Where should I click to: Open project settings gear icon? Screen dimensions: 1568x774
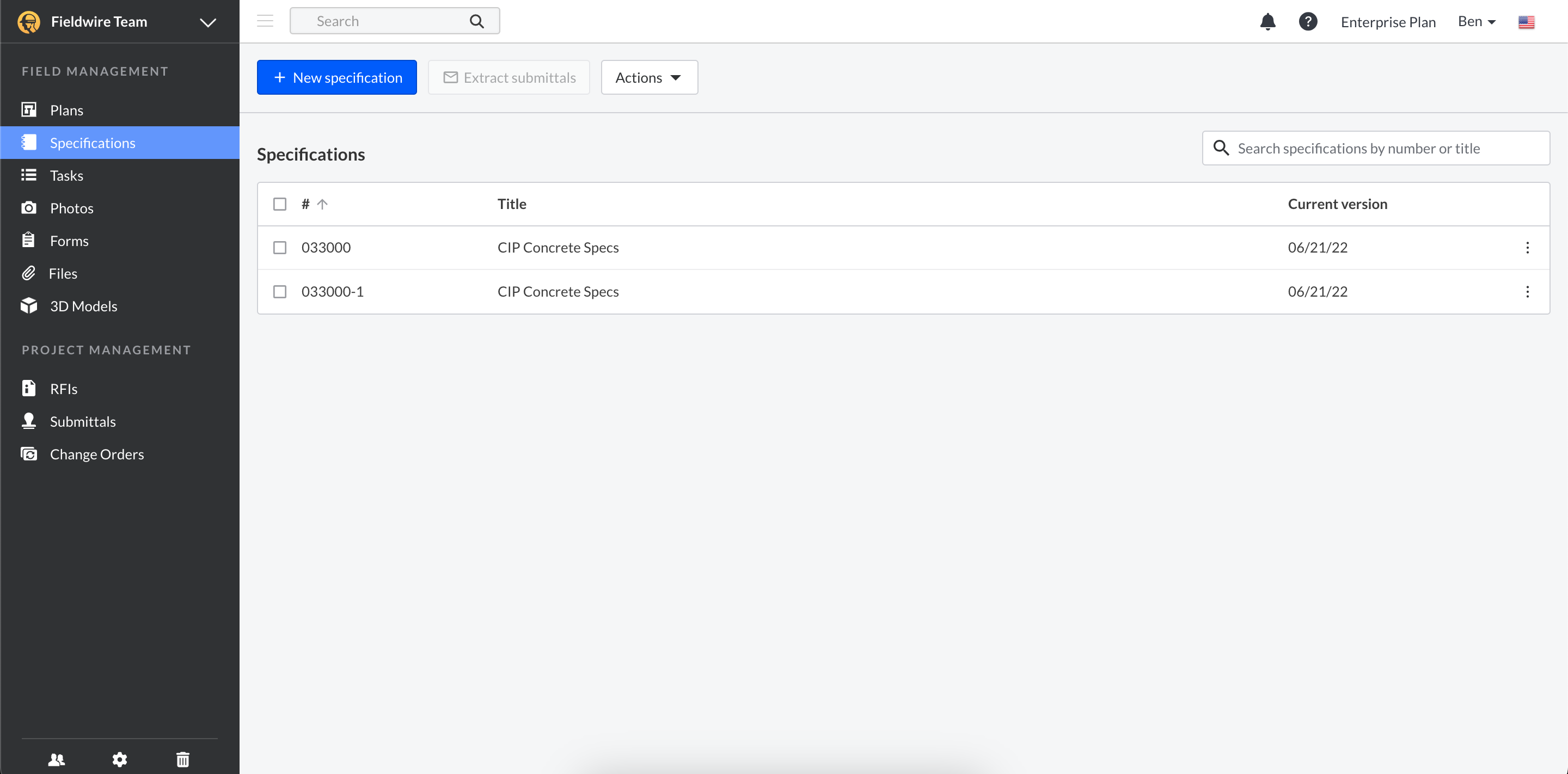[119, 759]
